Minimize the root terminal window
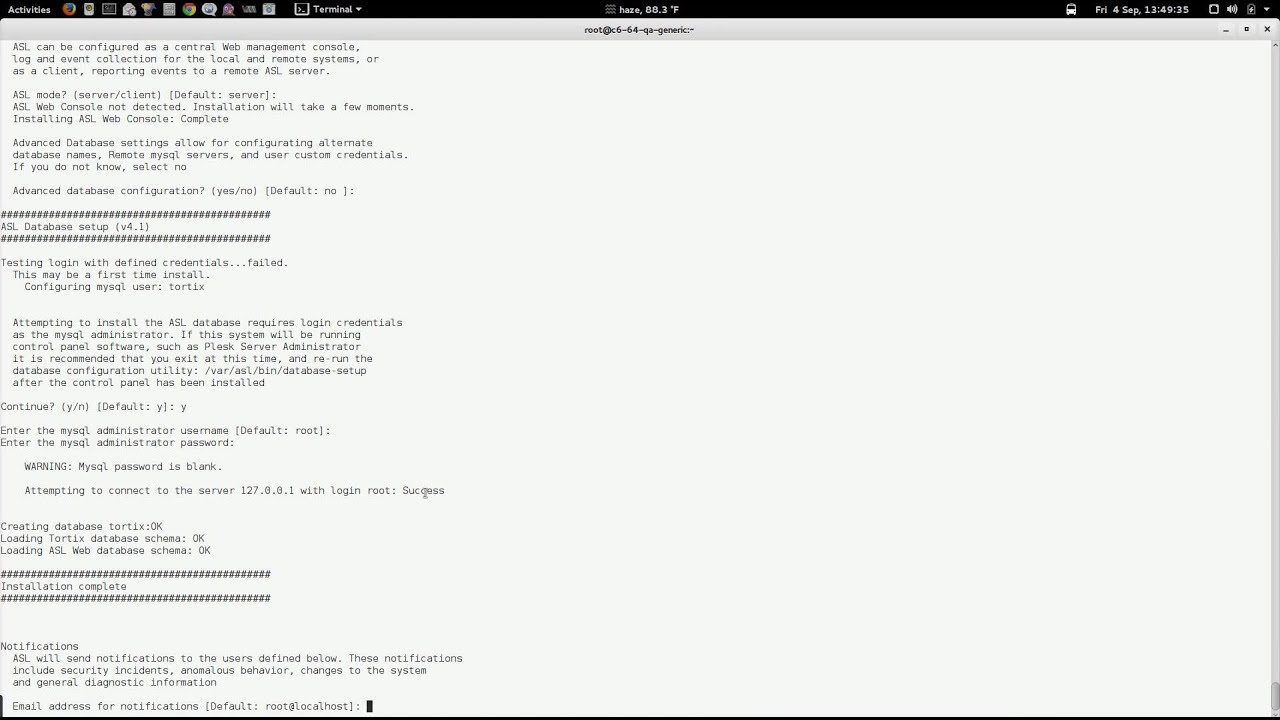1280x720 pixels. coord(1226,29)
